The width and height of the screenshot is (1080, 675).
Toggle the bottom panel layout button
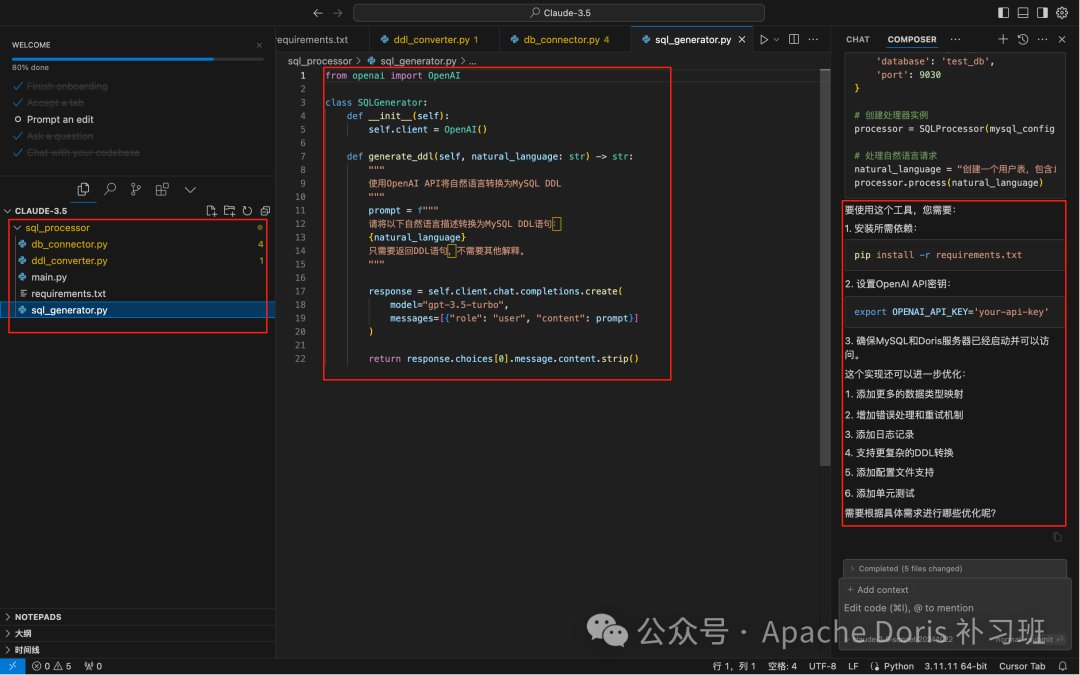(x=1023, y=13)
